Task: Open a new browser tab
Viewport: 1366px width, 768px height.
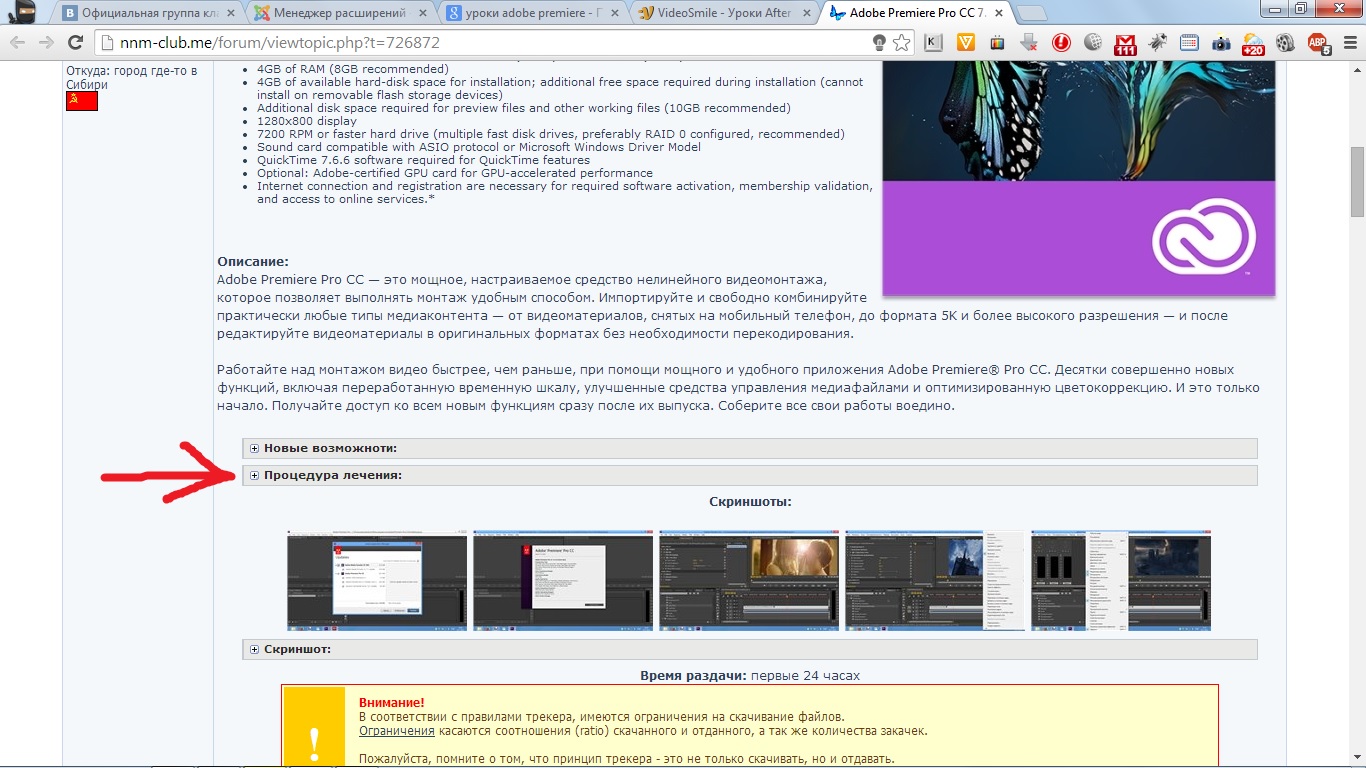Action: click(x=1032, y=13)
